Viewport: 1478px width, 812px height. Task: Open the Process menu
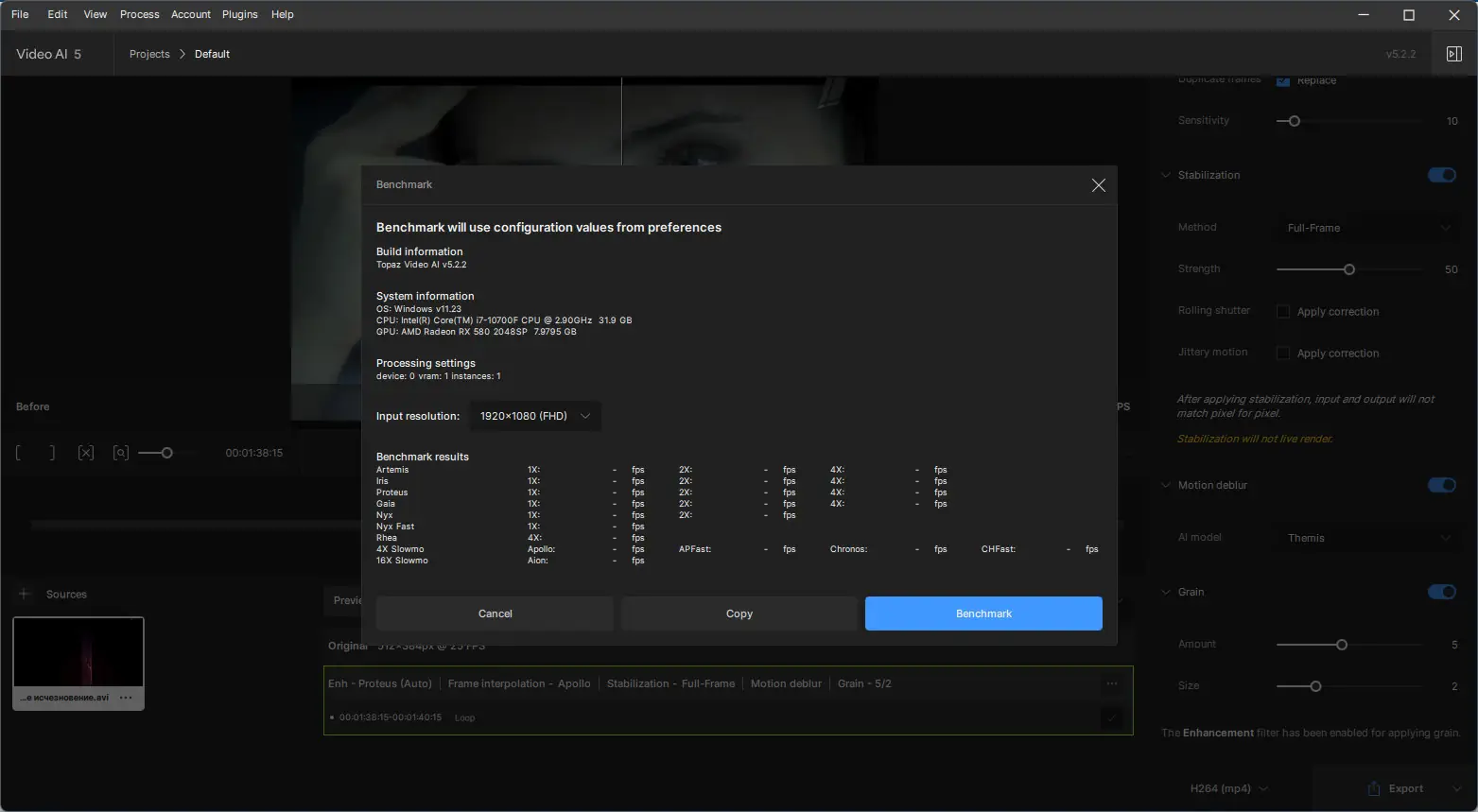(139, 14)
